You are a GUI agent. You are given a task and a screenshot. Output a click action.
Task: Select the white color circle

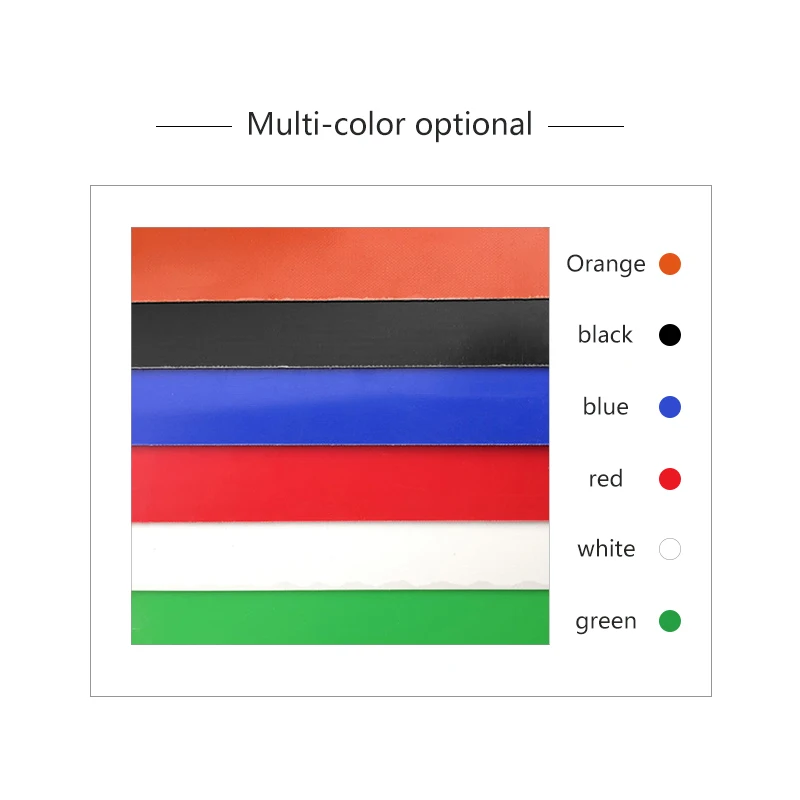tap(670, 549)
